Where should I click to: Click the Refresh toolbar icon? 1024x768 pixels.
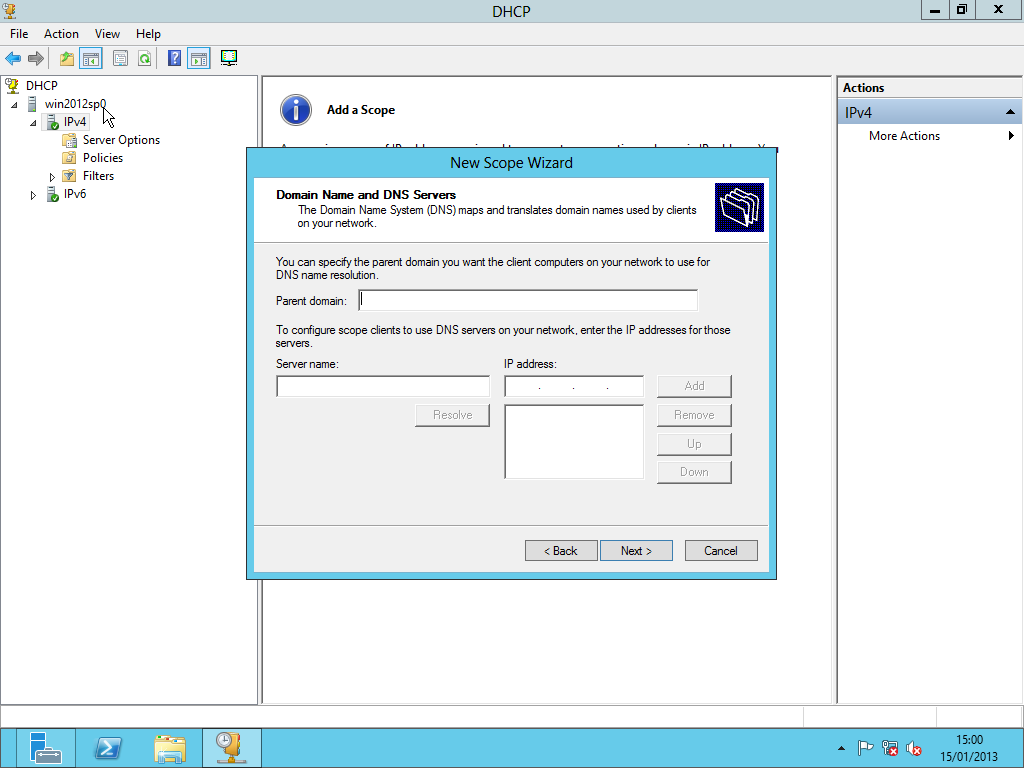[x=145, y=59]
